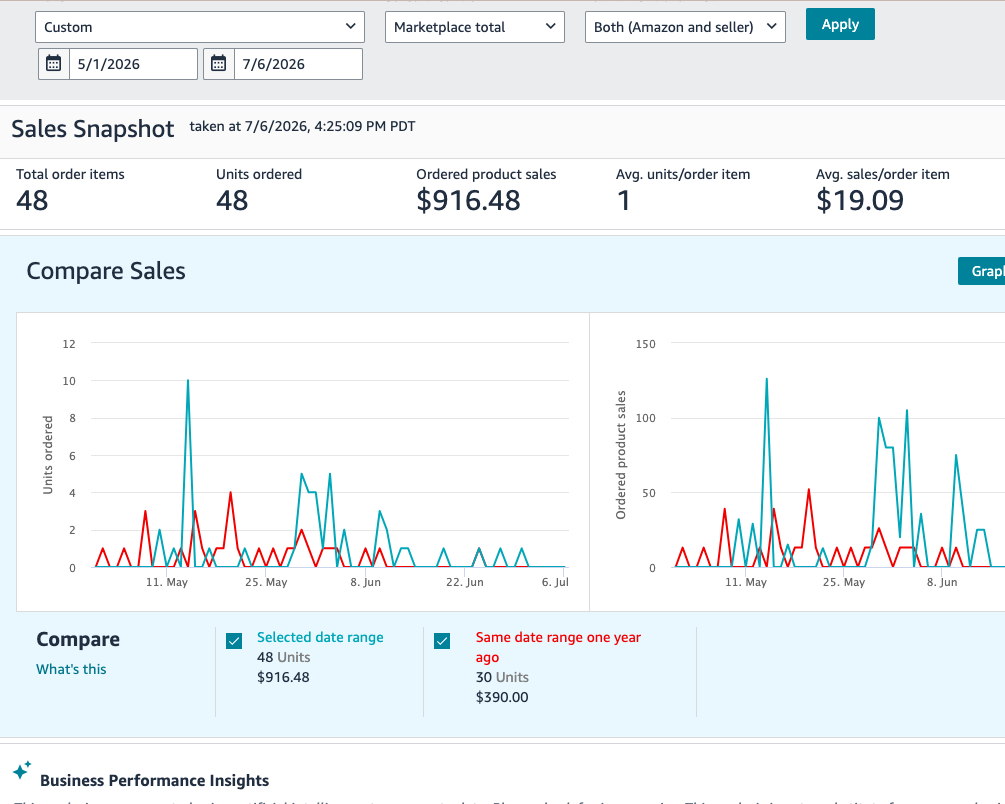Apply the selected filters
The image size is (1005, 804).
(x=840, y=24)
